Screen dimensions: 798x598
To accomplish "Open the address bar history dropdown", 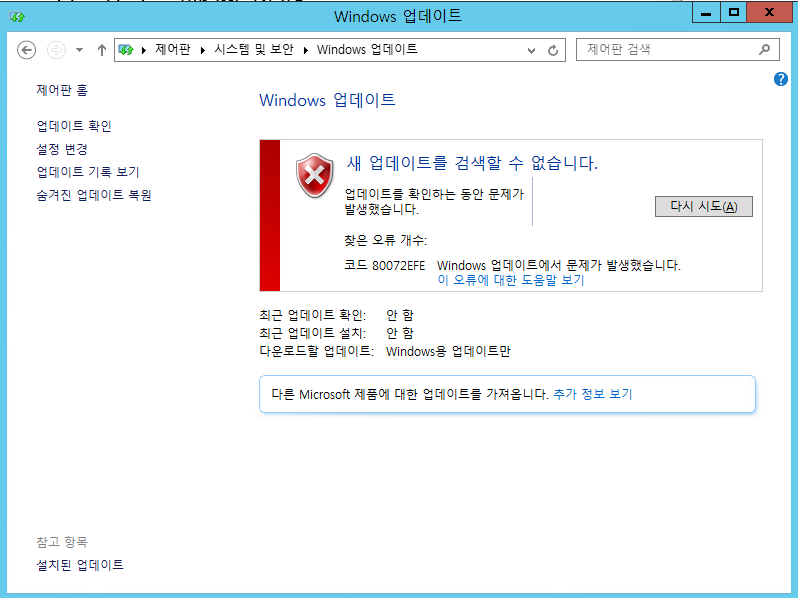I will pyautogui.click(x=531, y=50).
